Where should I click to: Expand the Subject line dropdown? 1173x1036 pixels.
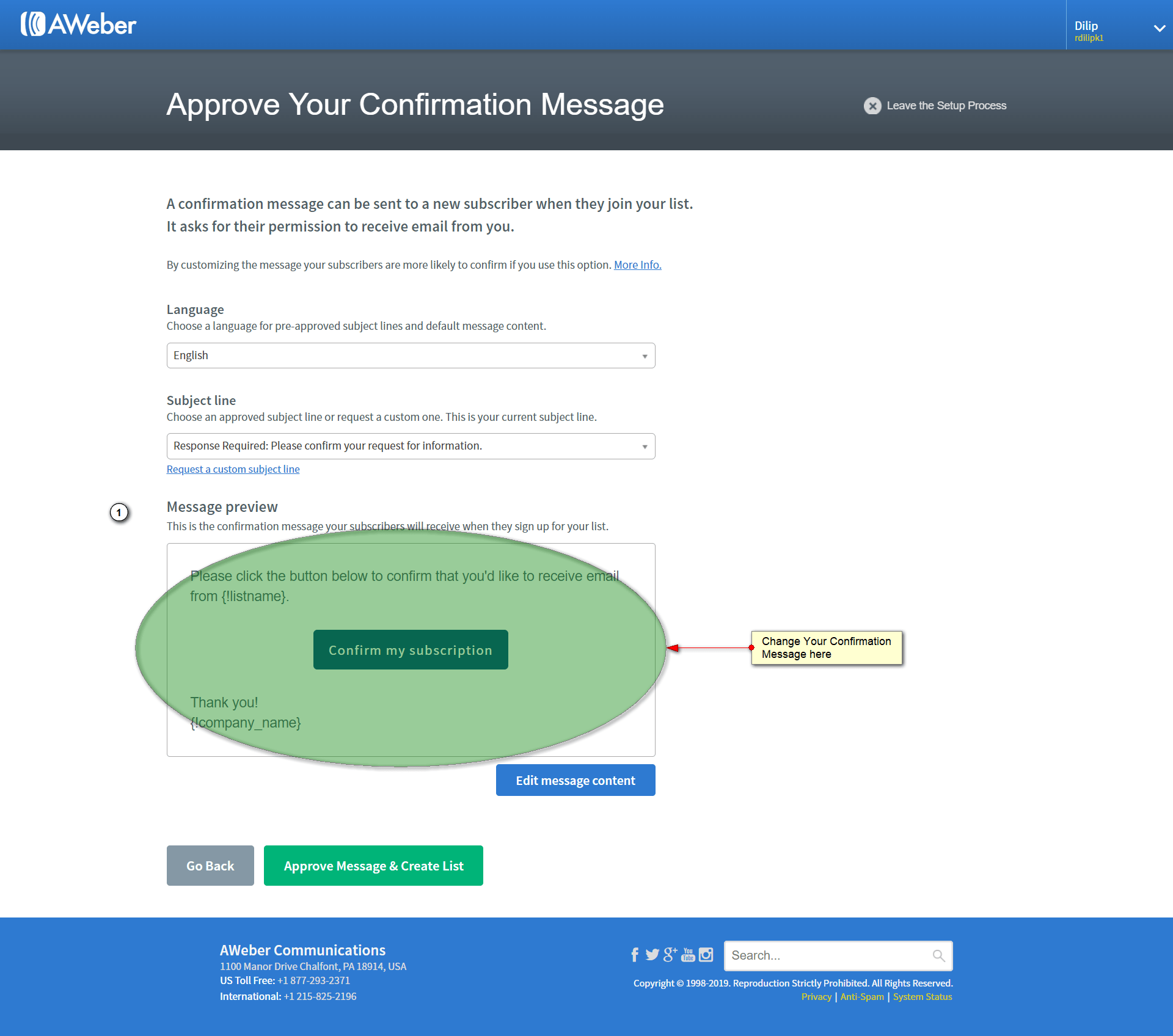(x=411, y=447)
